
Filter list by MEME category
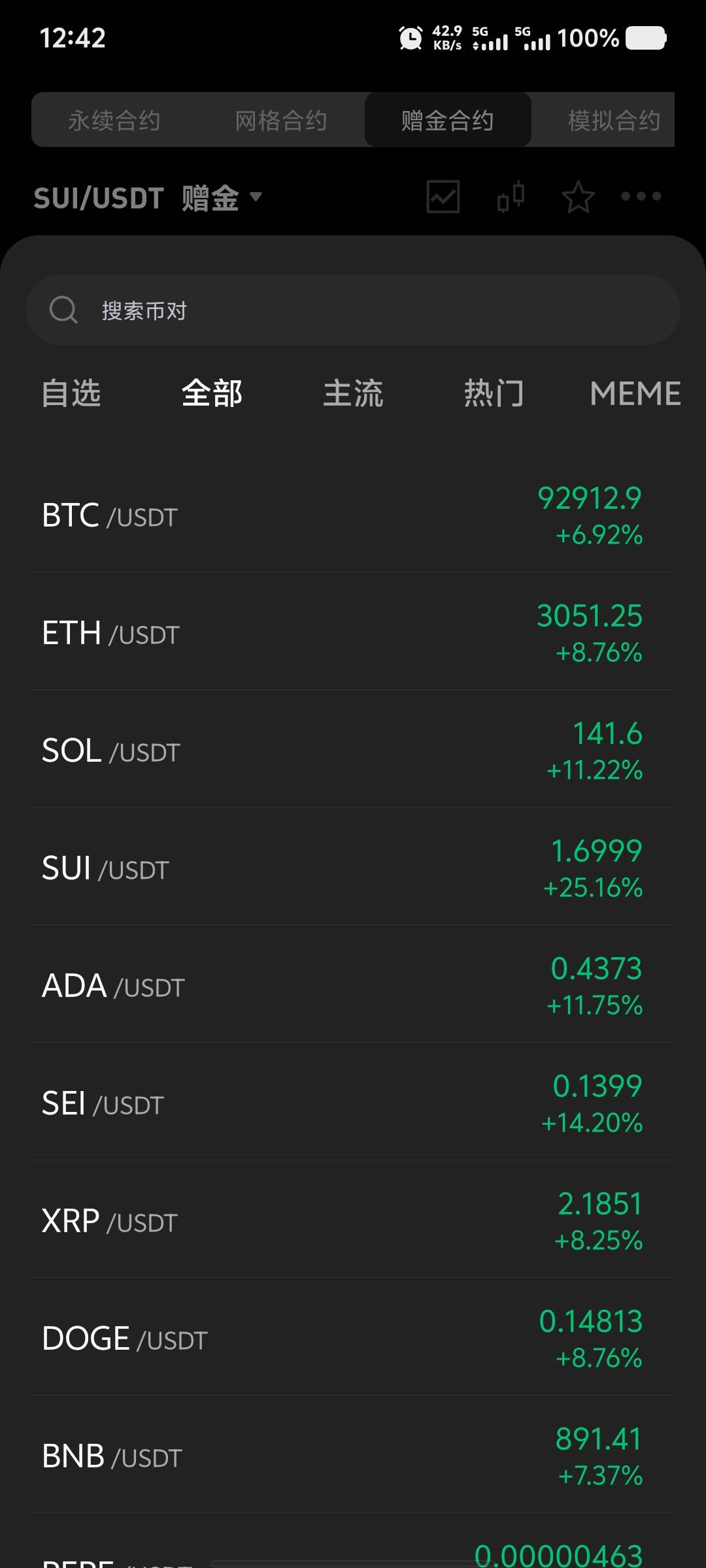click(x=635, y=393)
